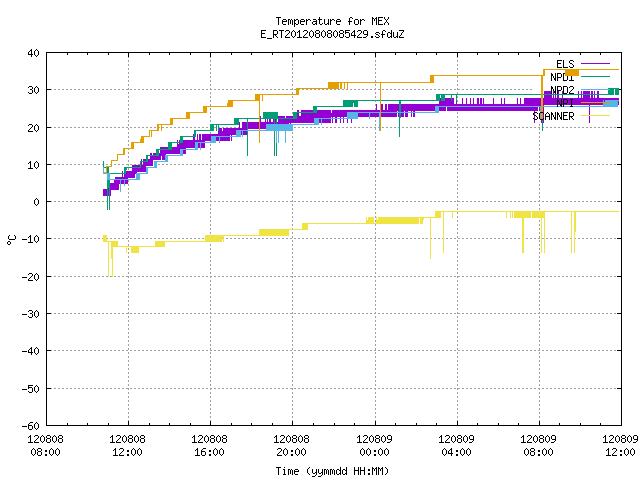The height and width of the screenshot is (480, 640).
Task: Click the ELS legend label
Action: pyautogui.click(x=565, y=64)
